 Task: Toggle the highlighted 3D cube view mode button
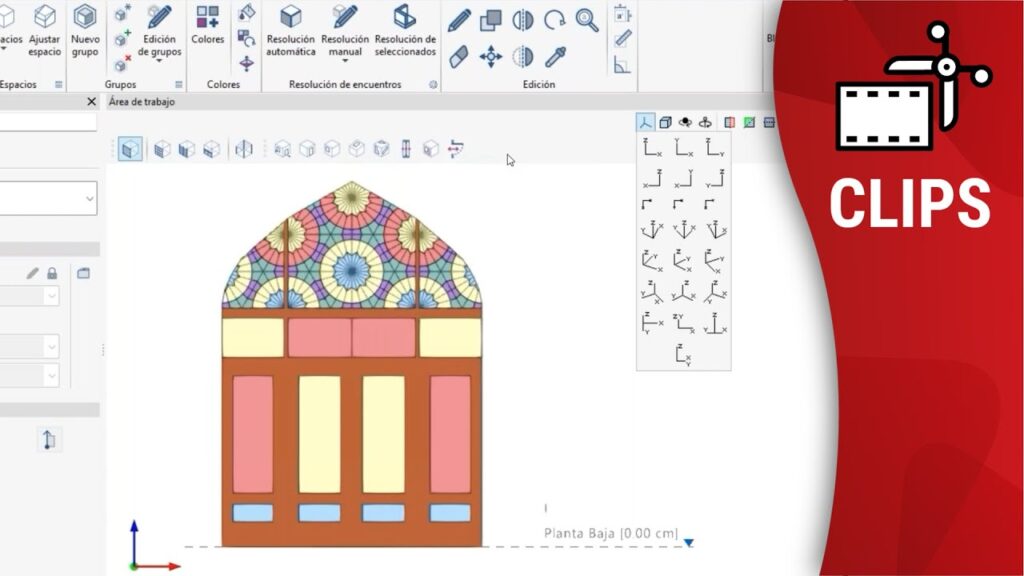click(x=130, y=150)
